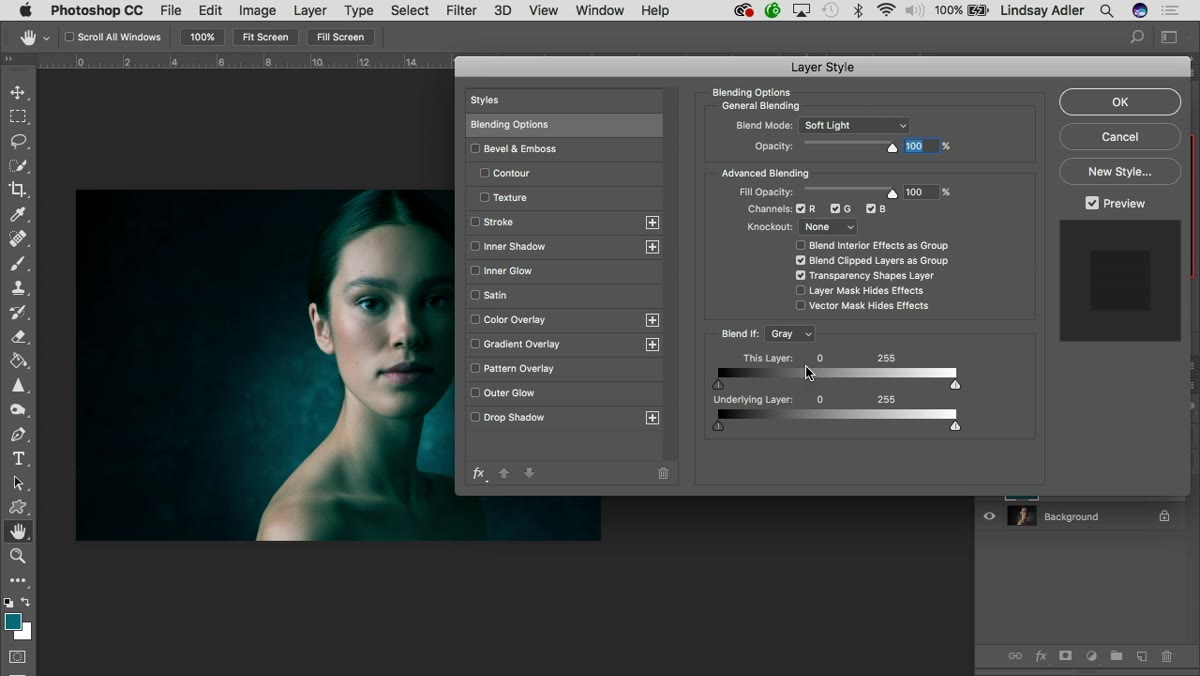Select the Horizontal Type tool

18,459
